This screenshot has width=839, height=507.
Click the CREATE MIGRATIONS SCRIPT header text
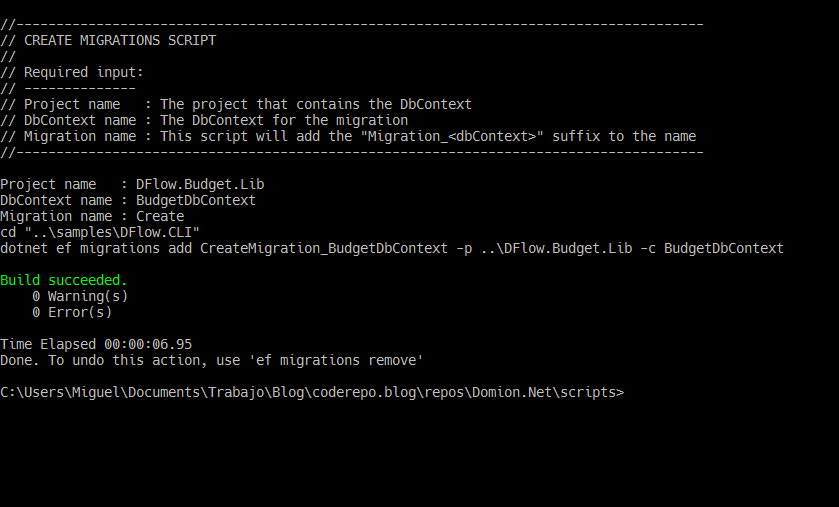(x=120, y=41)
